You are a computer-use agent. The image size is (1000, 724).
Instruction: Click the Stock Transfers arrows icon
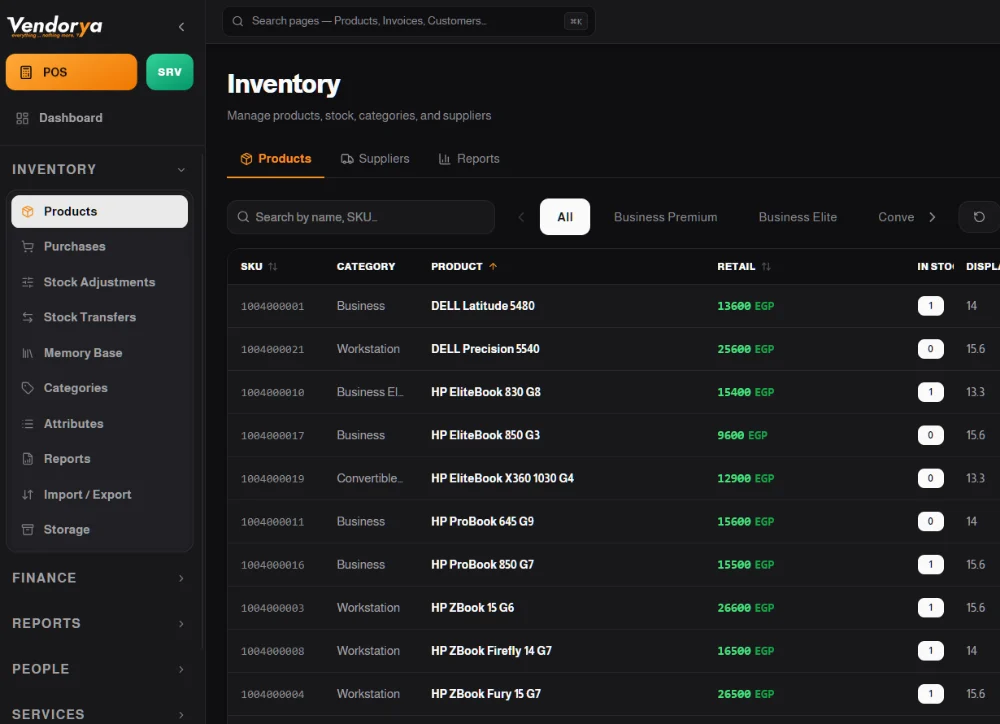point(27,317)
